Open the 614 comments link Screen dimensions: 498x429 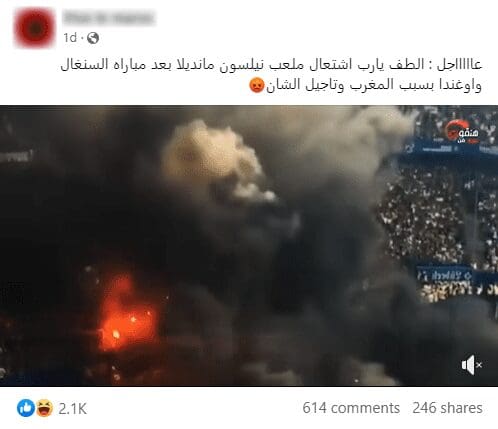351,408
